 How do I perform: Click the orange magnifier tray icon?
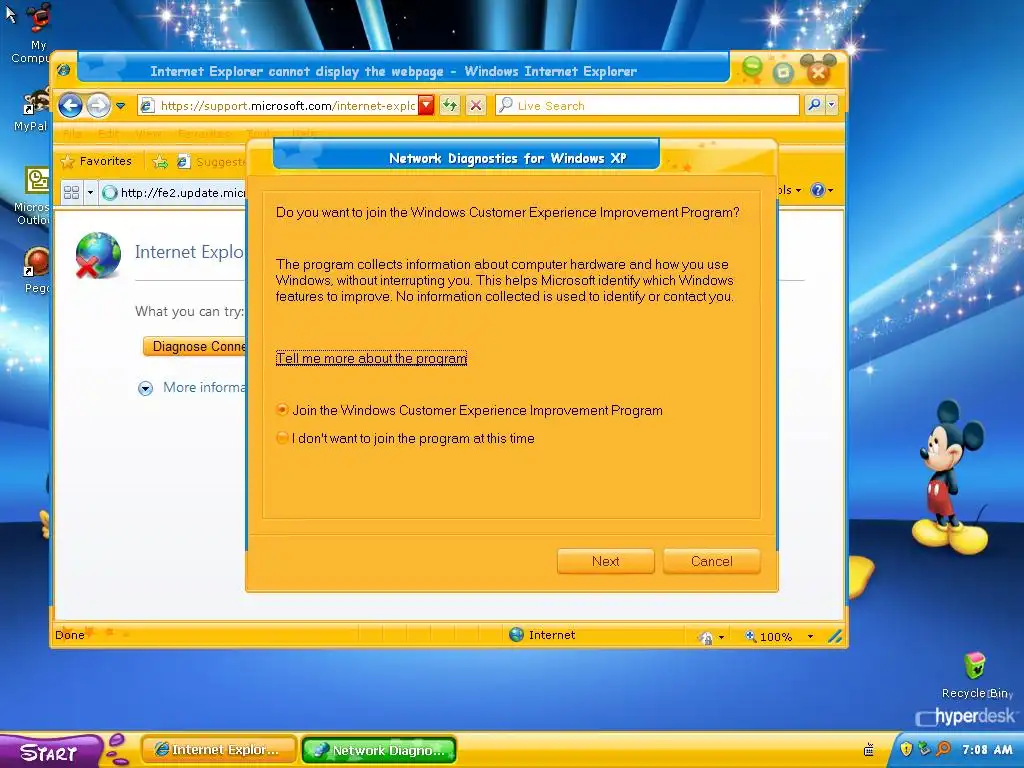(944, 748)
